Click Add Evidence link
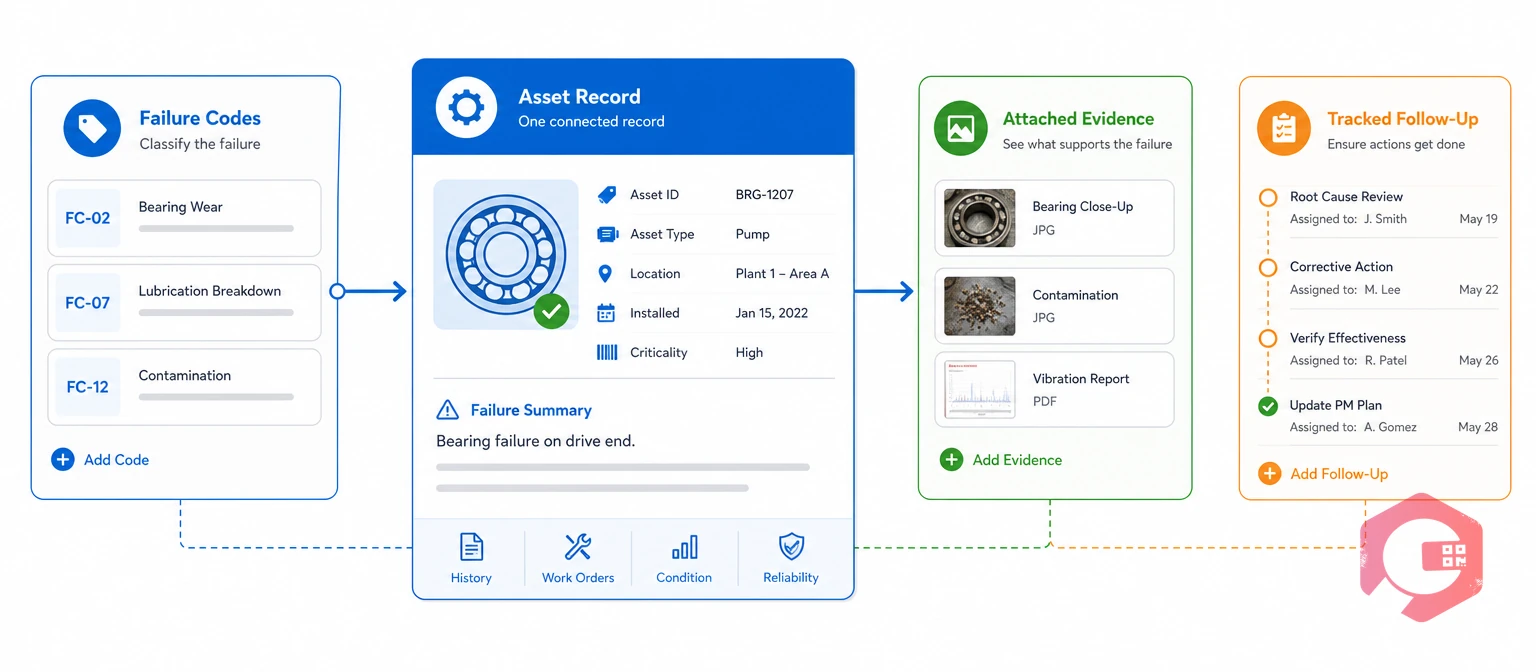1536x672 pixels. pyautogui.click(x=1017, y=460)
